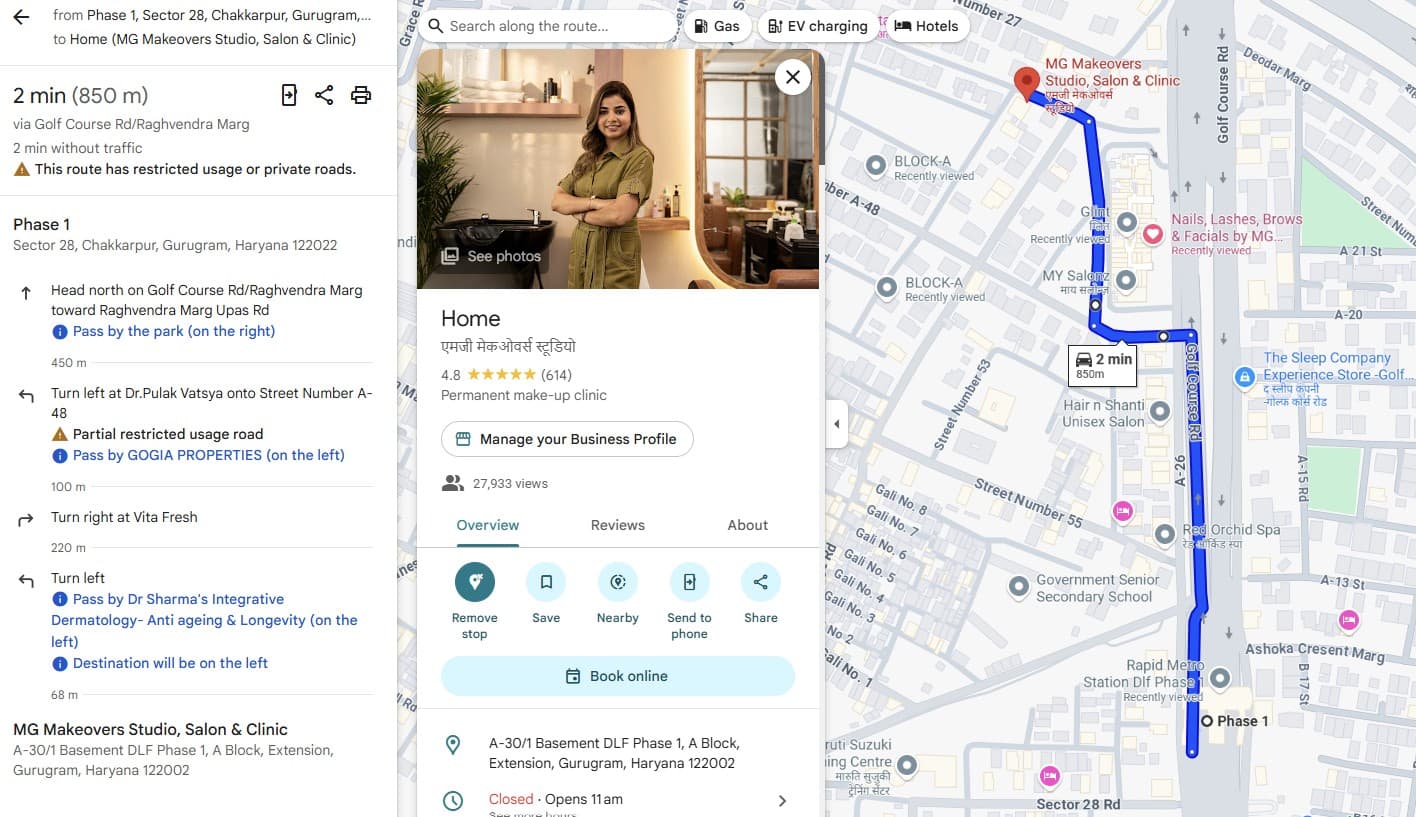The image size is (1416, 817).
Task: Click the hotel marker near Sector 28 Rd
Action: click(x=1049, y=775)
